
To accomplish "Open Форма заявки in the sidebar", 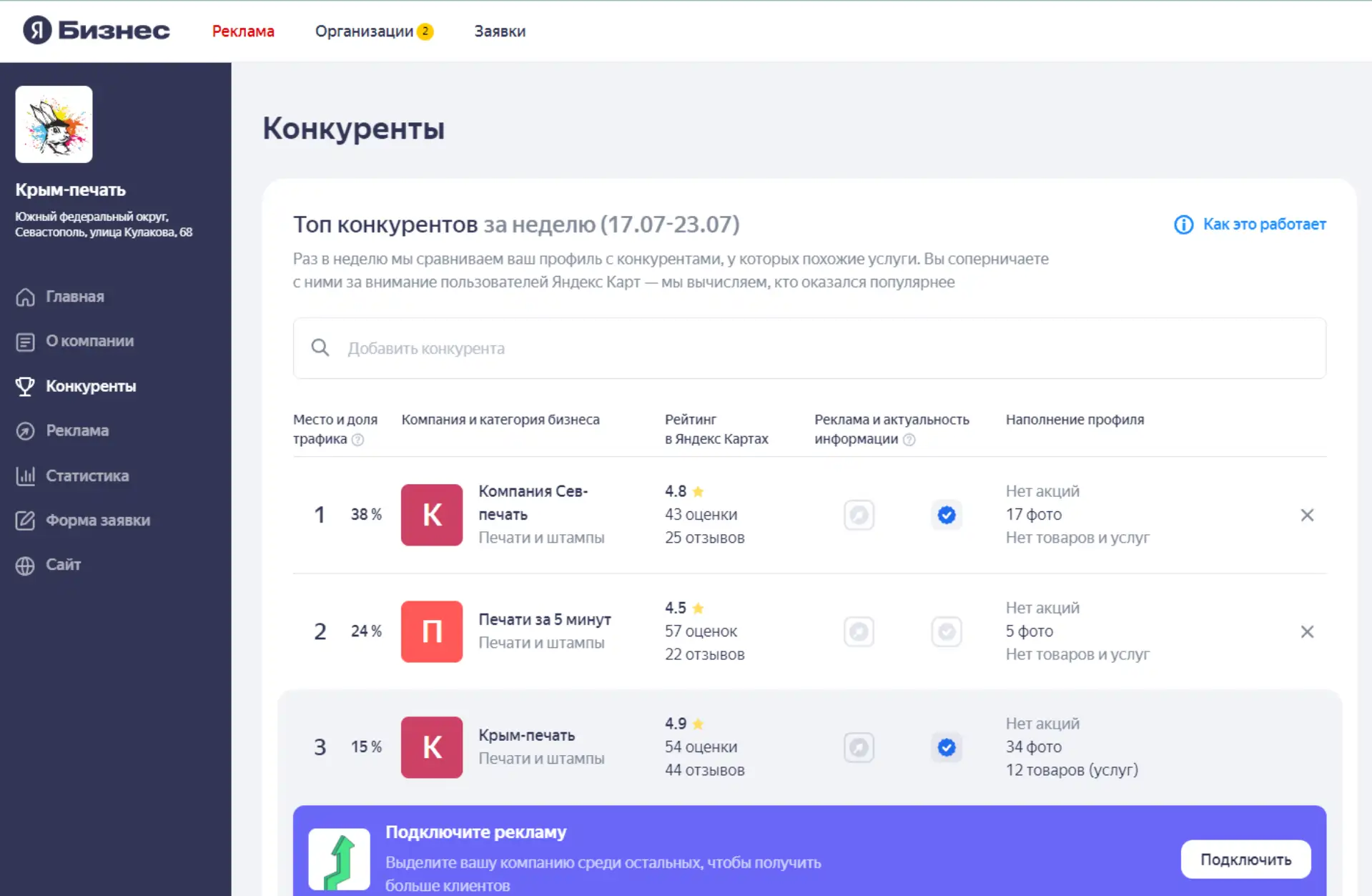I will [x=98, y=520].
